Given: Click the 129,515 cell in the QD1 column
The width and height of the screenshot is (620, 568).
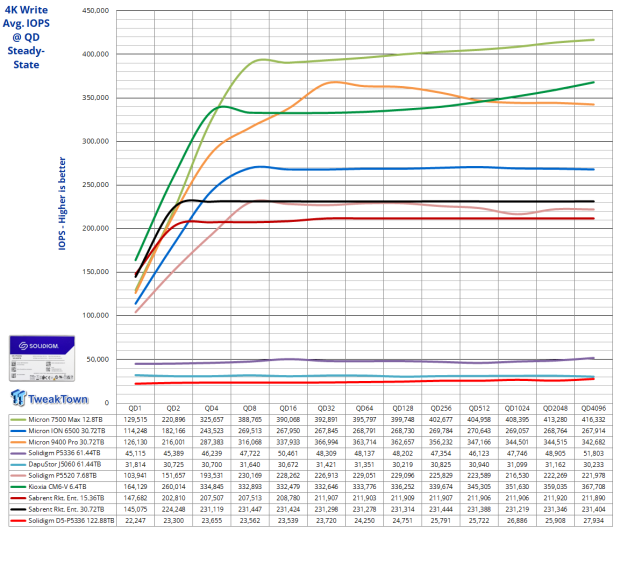Looking at the screenshot, I should [x=135, y=420].
